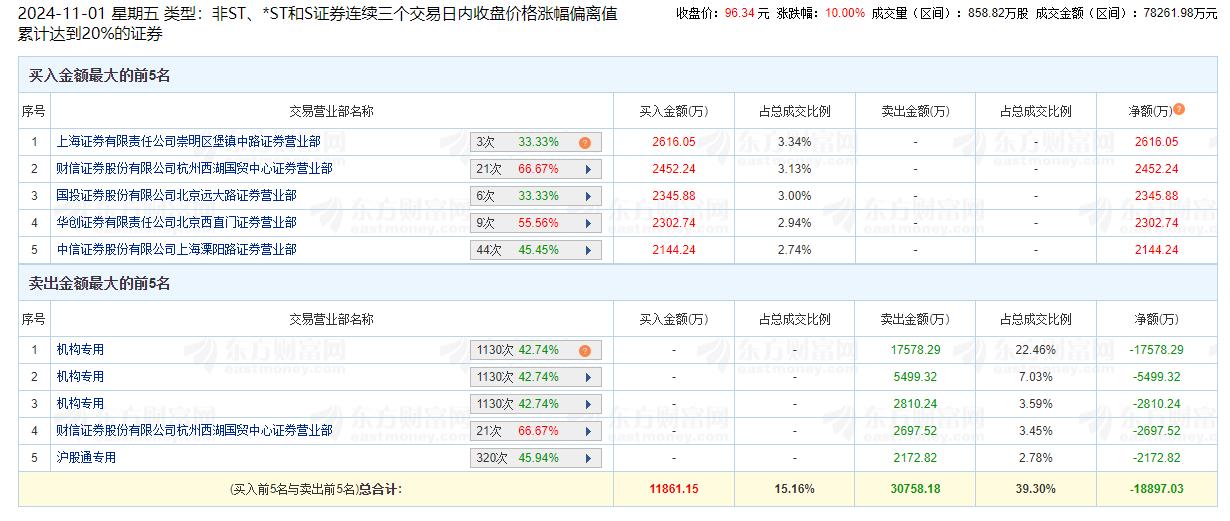
Task: Click the arrow icon beside 9次 55.56%
Action: click(x=588, y=224)
